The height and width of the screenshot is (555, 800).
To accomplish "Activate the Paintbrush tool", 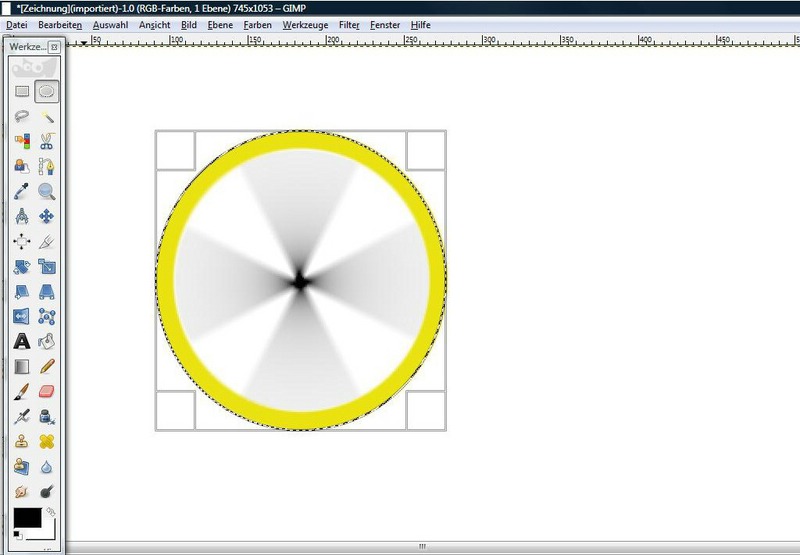I will tap(22, 391).
